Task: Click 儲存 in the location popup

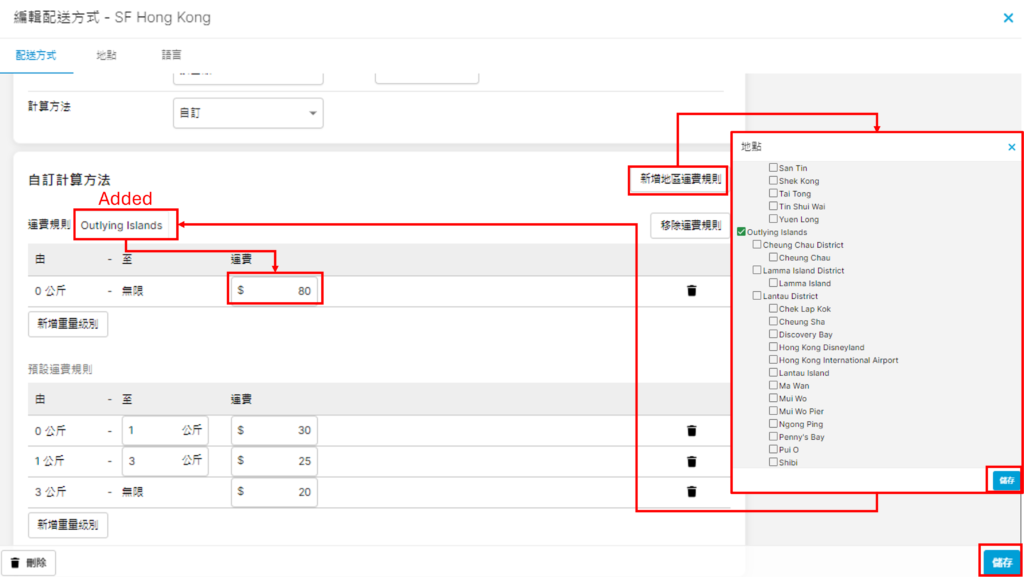Action: coord(1004,480)
